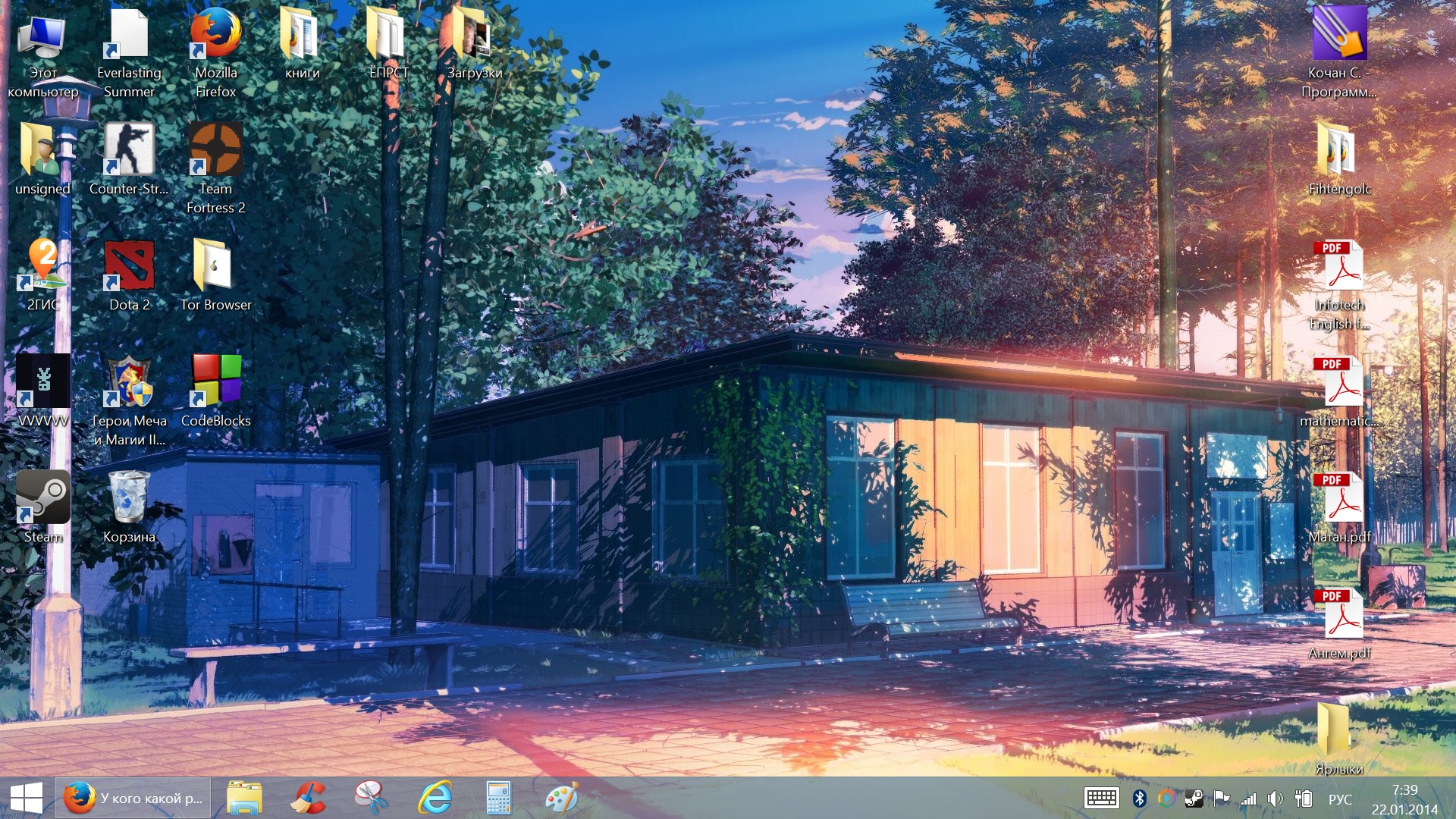
Task: Toggle the touch keyboard tray button
Action: 1101,798
